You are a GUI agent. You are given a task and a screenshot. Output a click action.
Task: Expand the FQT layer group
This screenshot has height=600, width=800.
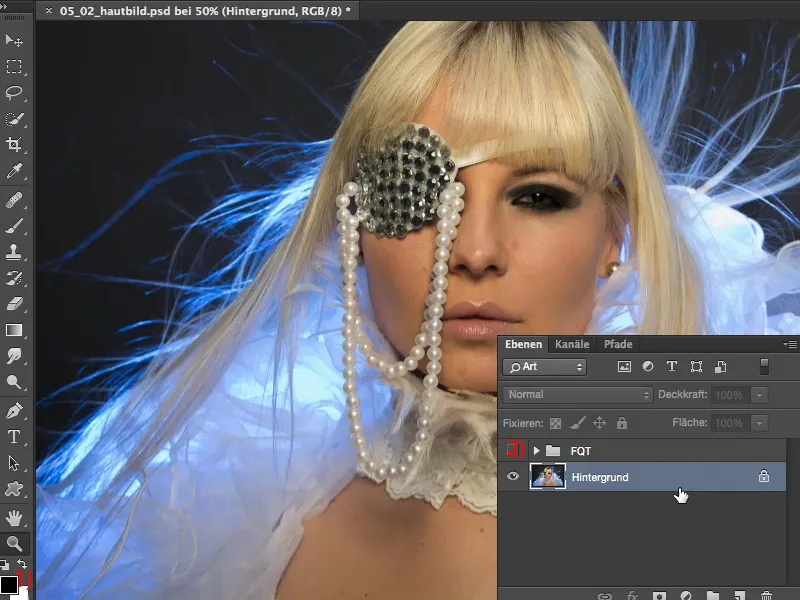(x=536, y=451)
